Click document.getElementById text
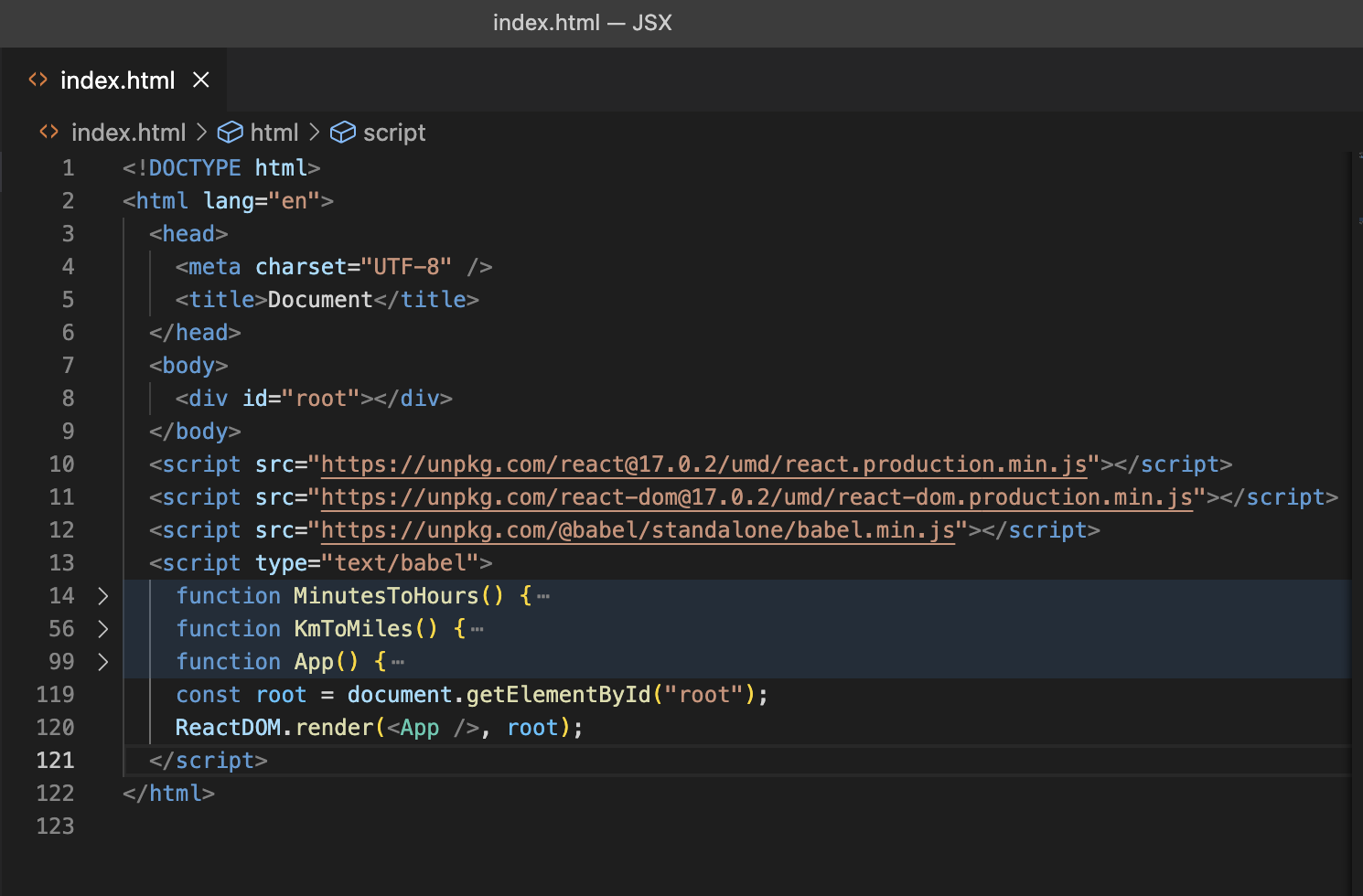This screenshot has width=1363, height=896. pos(499,695)
